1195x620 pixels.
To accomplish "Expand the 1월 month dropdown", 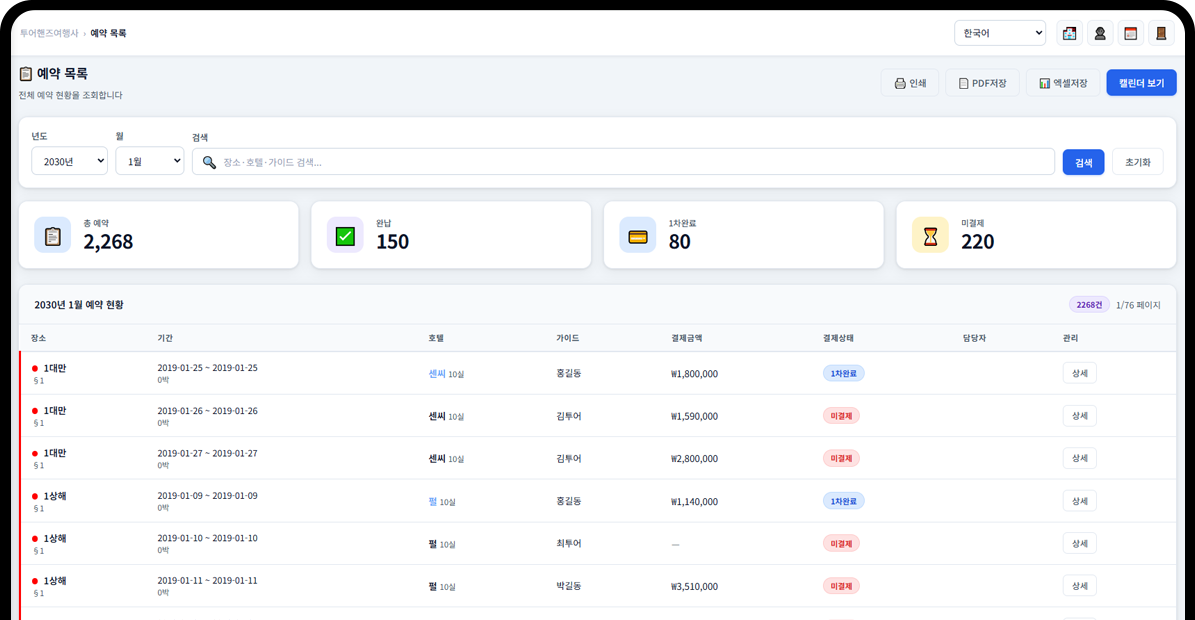I will (x=149, y=161).
